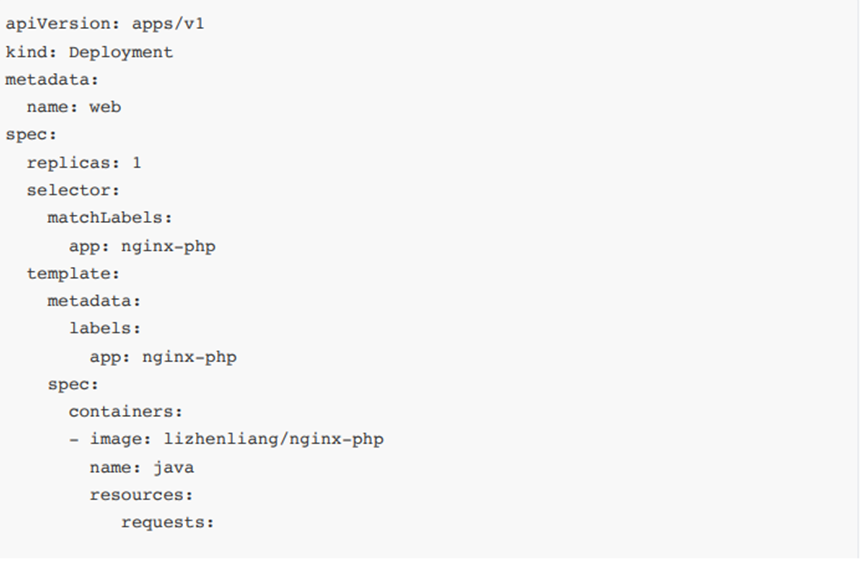Click the apps/v1 value

(168, 24)
